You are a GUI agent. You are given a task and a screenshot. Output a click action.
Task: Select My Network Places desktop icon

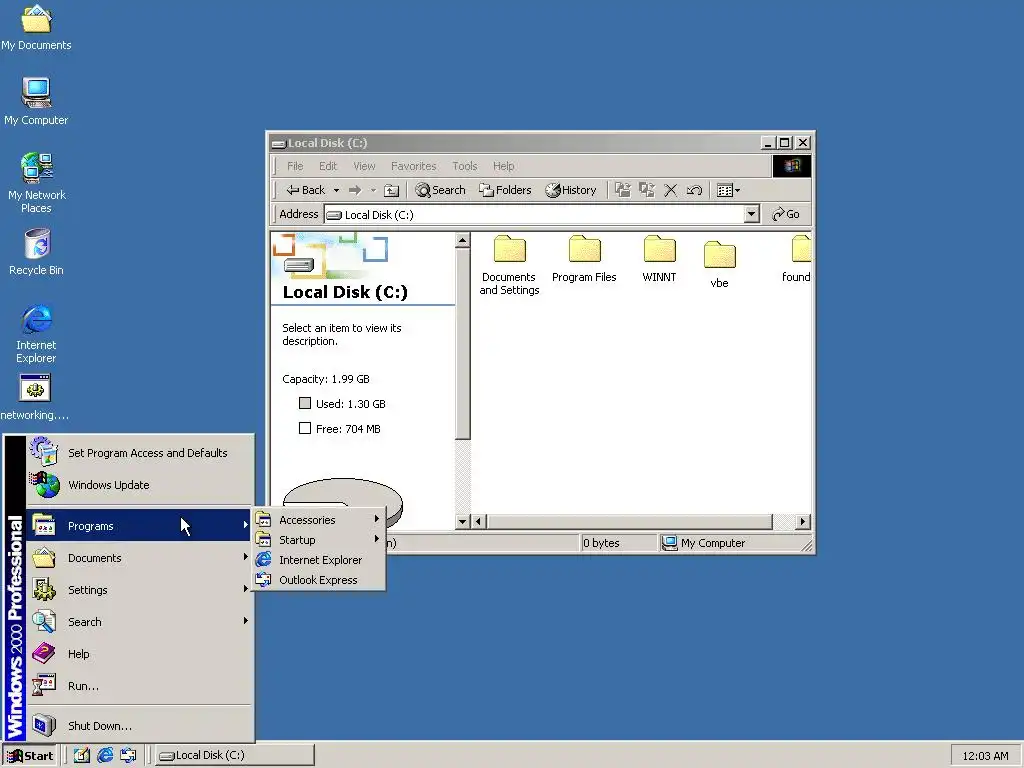coord(36,183)
